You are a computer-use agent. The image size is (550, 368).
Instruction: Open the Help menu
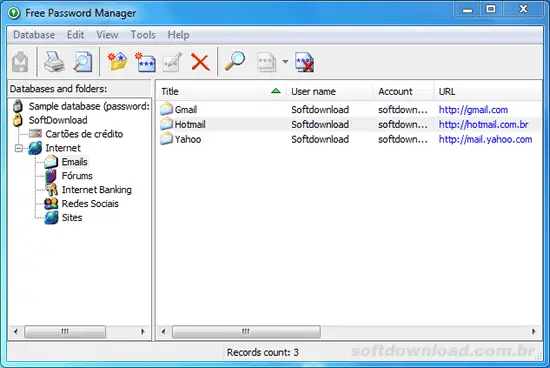point(178,35)
